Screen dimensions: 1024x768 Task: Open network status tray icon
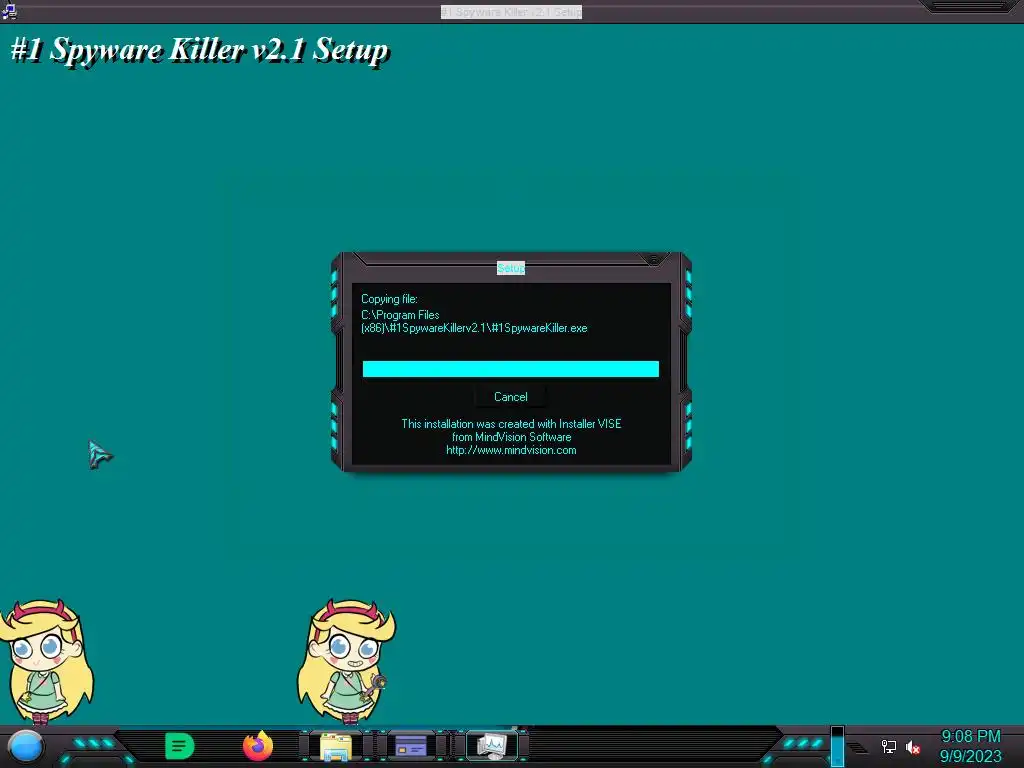click(x=888, y=746)
